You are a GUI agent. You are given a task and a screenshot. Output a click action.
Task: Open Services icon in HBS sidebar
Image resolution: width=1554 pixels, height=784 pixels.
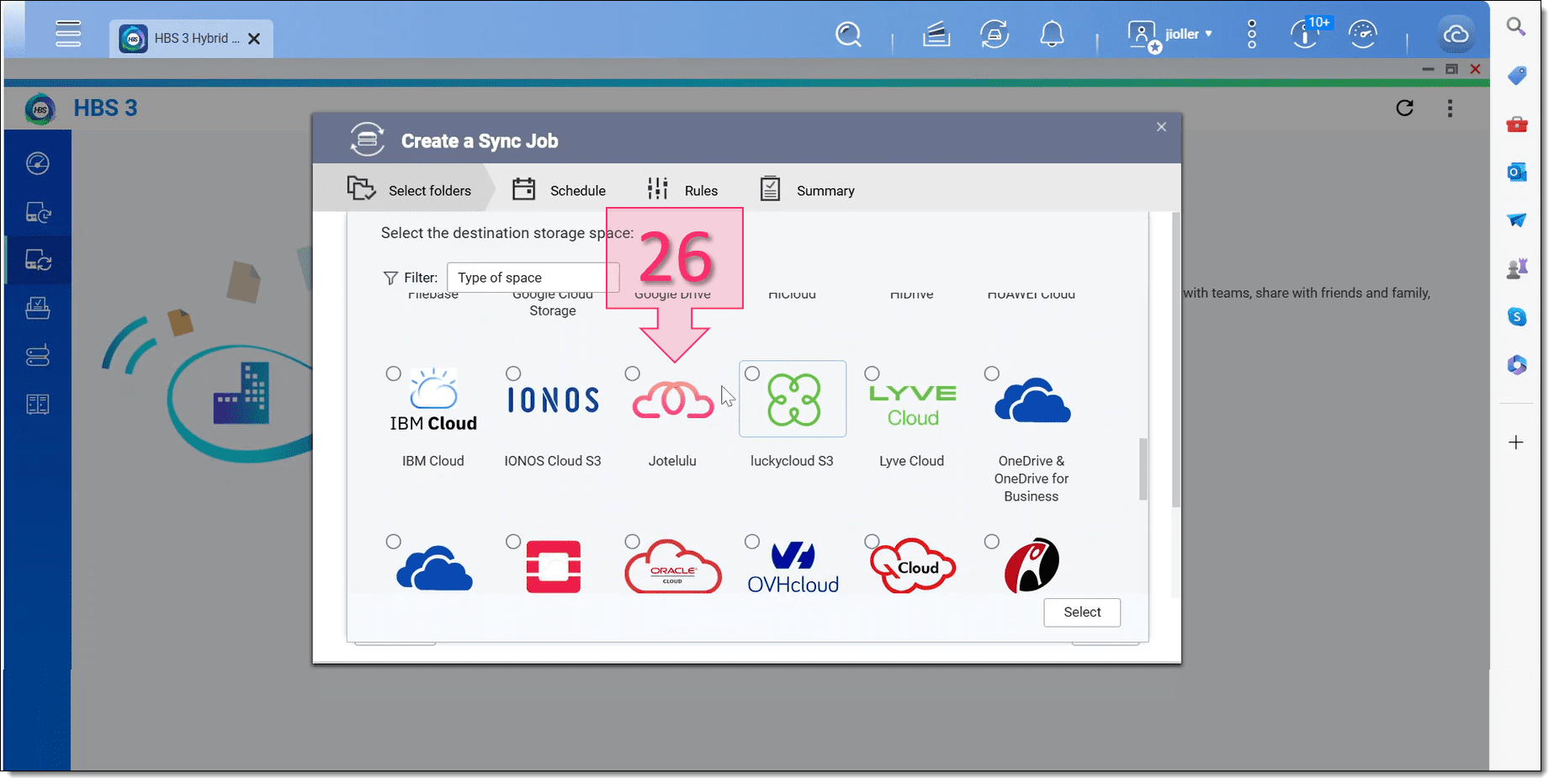(38, 308)
